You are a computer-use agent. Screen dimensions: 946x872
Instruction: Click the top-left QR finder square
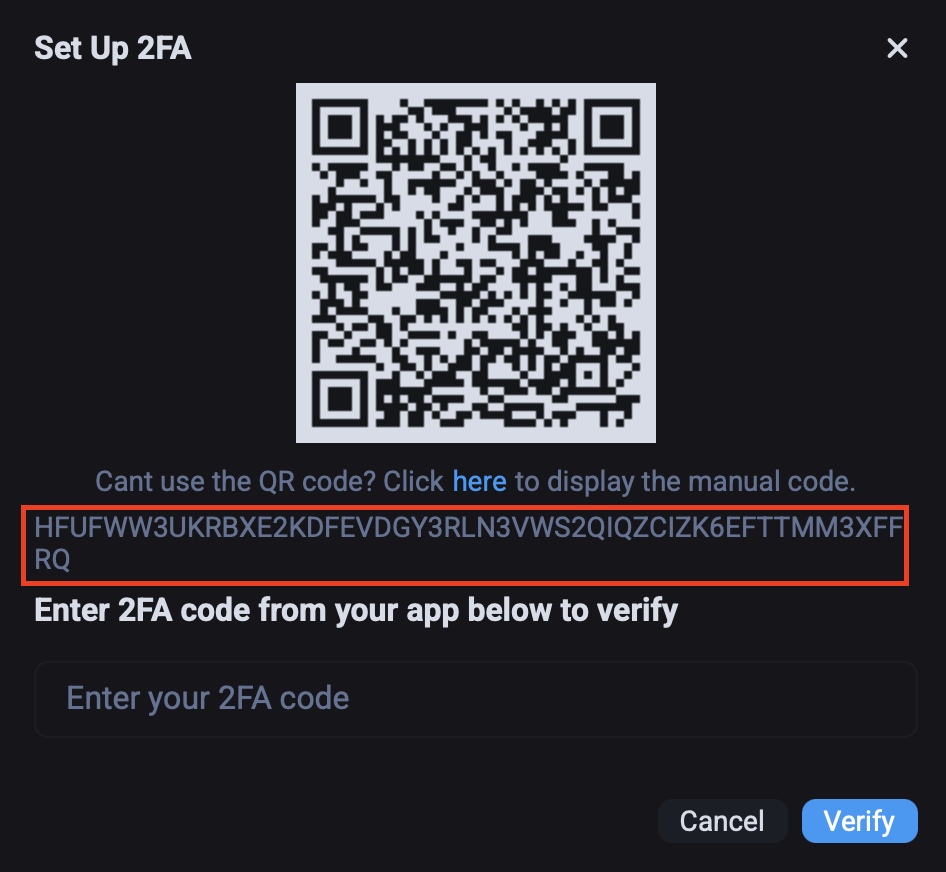[340, 127]
